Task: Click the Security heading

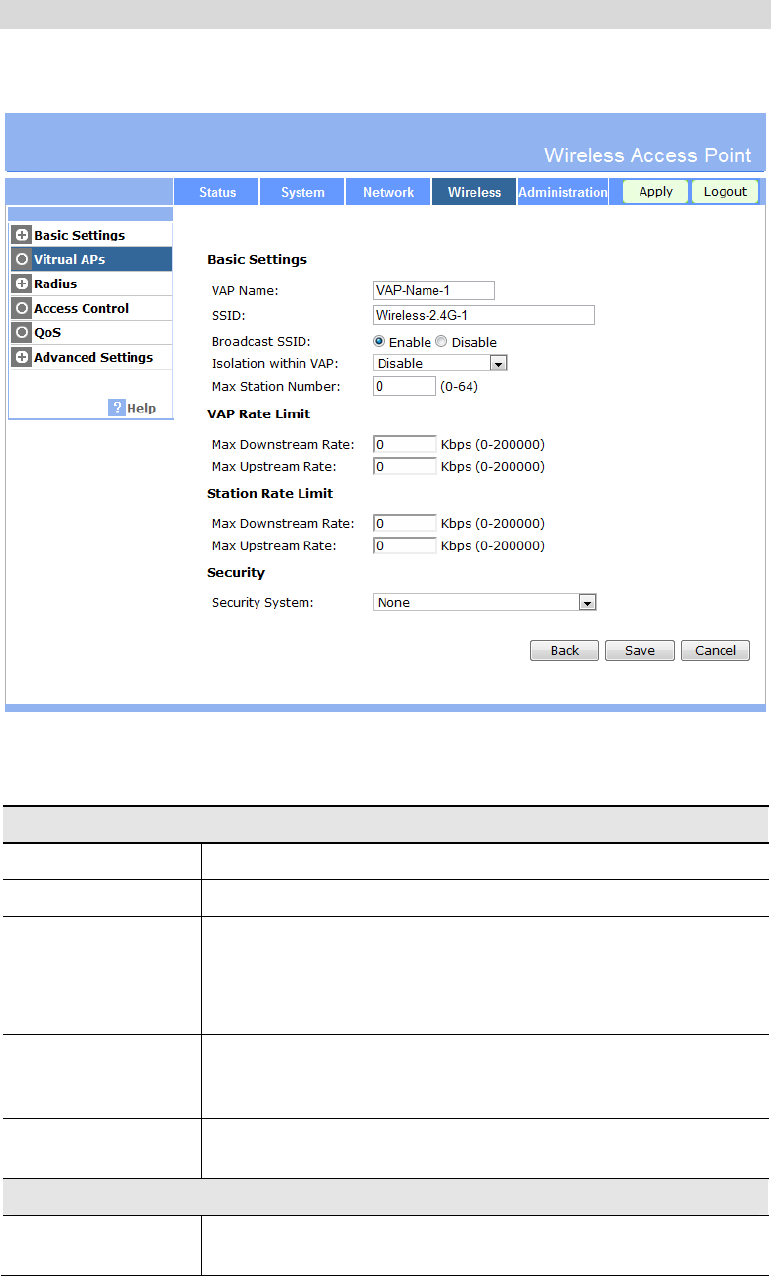Action: pyautogui.click(x=236, y=573)
